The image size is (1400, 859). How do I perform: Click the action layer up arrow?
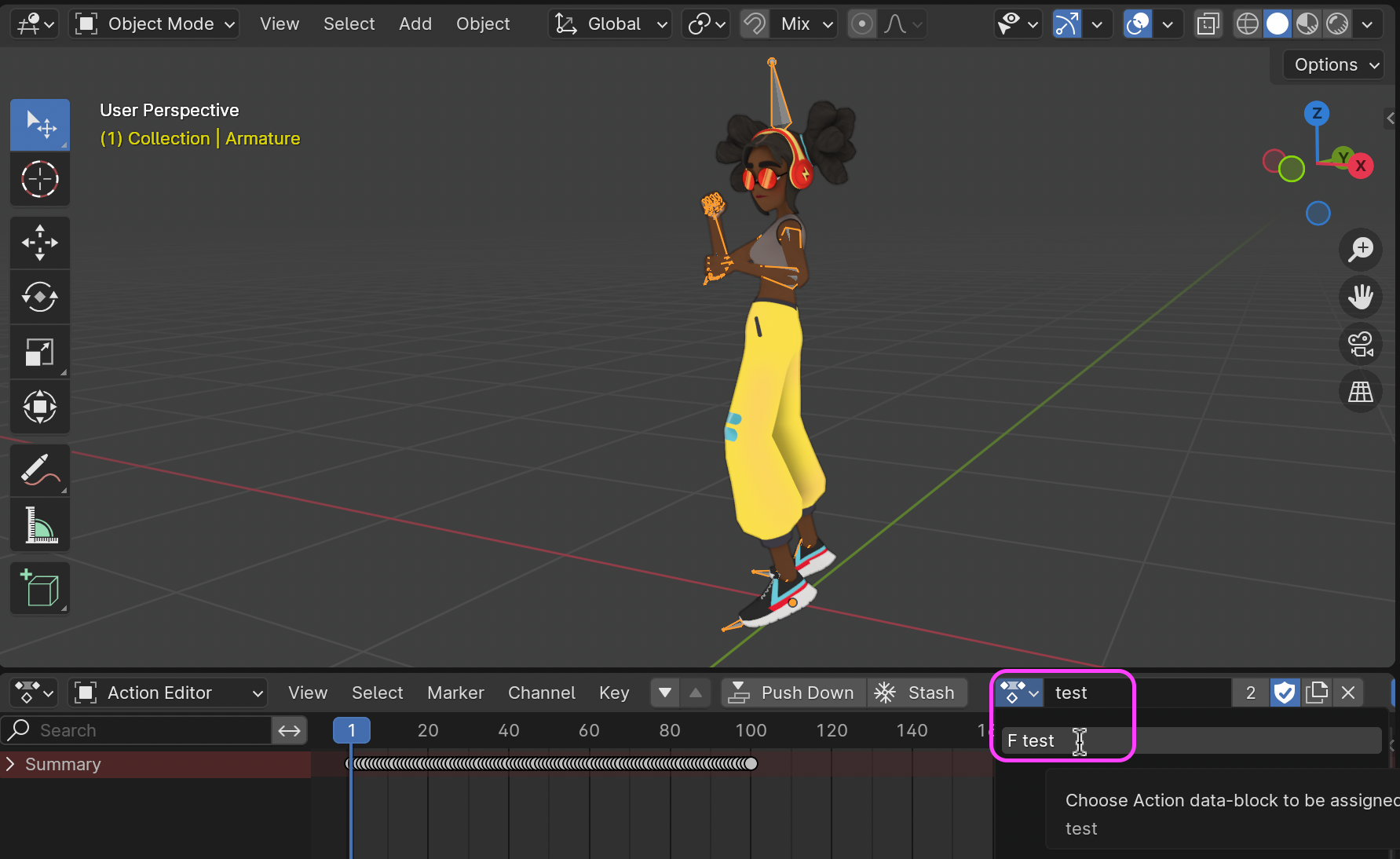click(696, 693)
